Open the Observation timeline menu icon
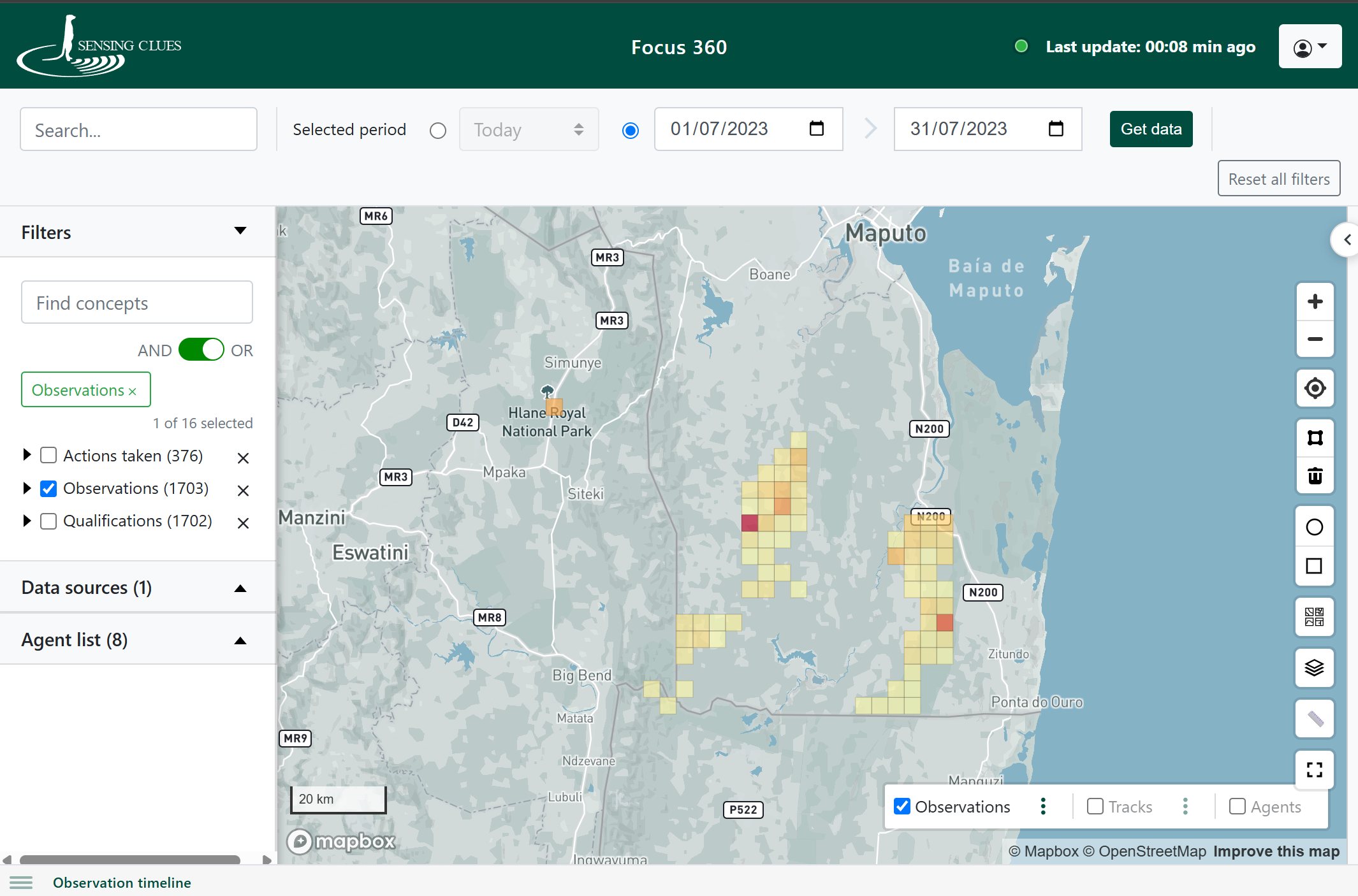 click(21, 883)
